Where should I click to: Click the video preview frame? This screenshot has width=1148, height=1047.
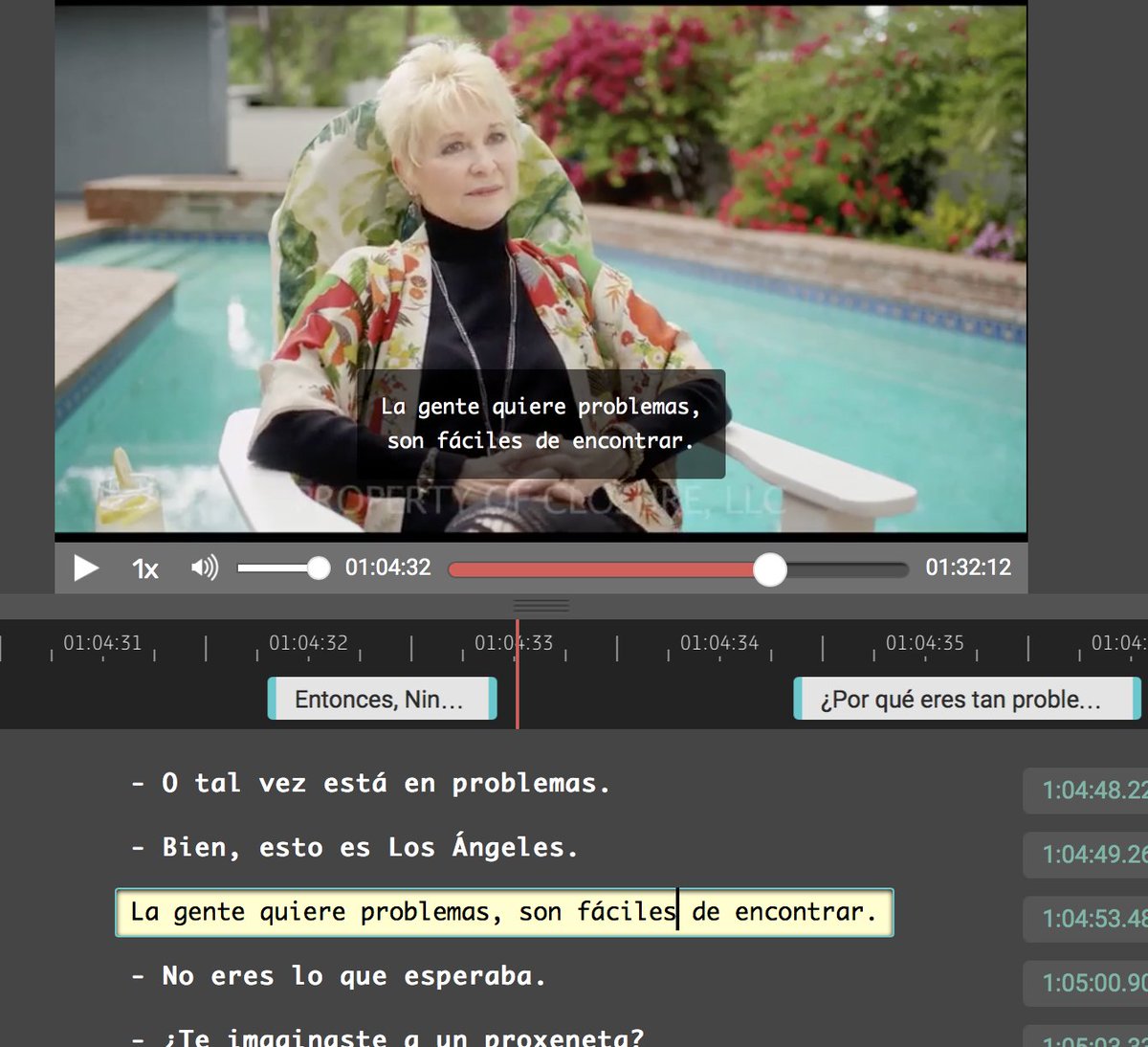[x=541, y=268]
